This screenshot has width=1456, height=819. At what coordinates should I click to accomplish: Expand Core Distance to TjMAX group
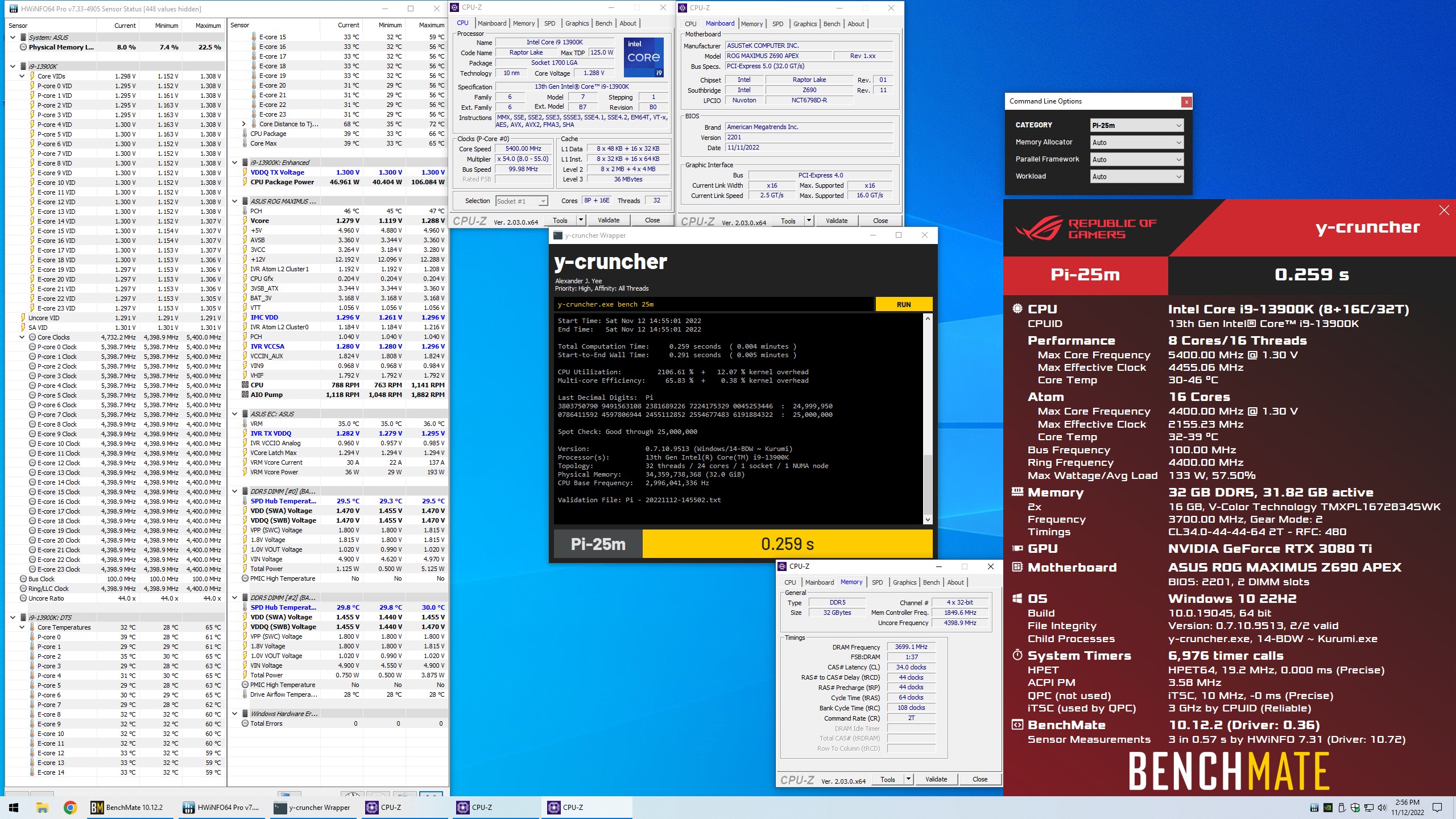(244, 124)
